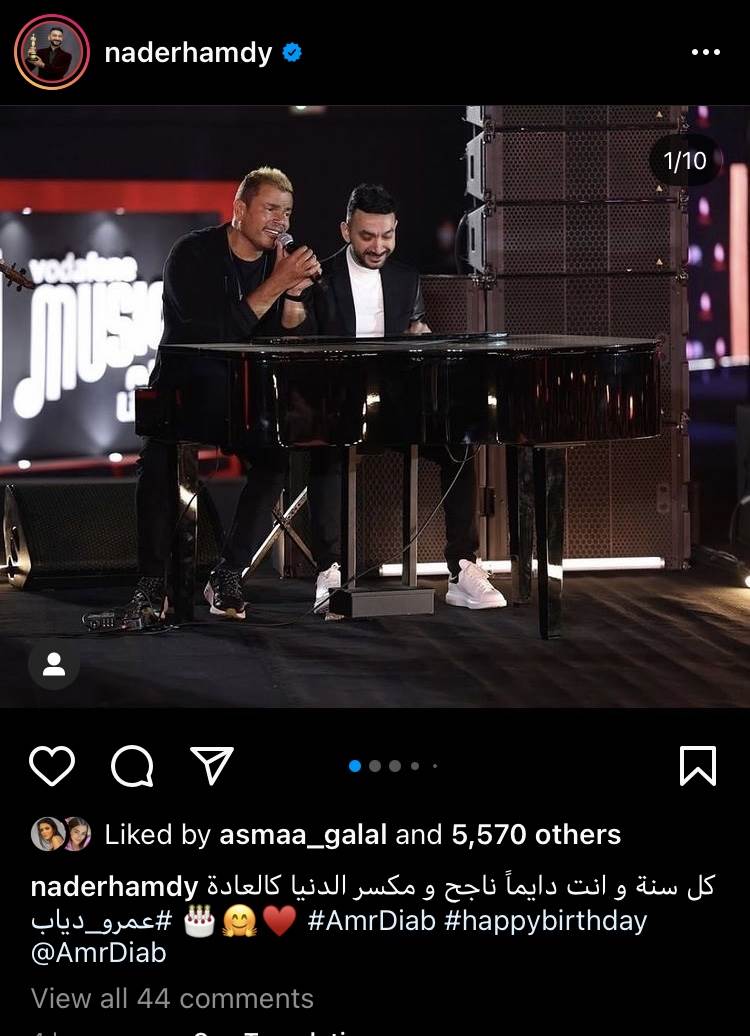Open comments via speech bubble icon
The image size is (750, 1036).
pyautogui.click(x=133, y=766)
